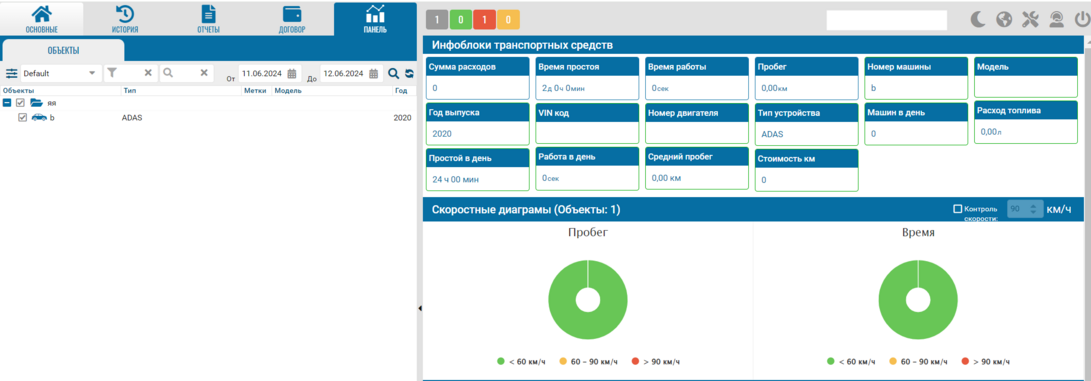Open the list settings sliders icon
Screen dimensions: 1091x381
[12, 73]
